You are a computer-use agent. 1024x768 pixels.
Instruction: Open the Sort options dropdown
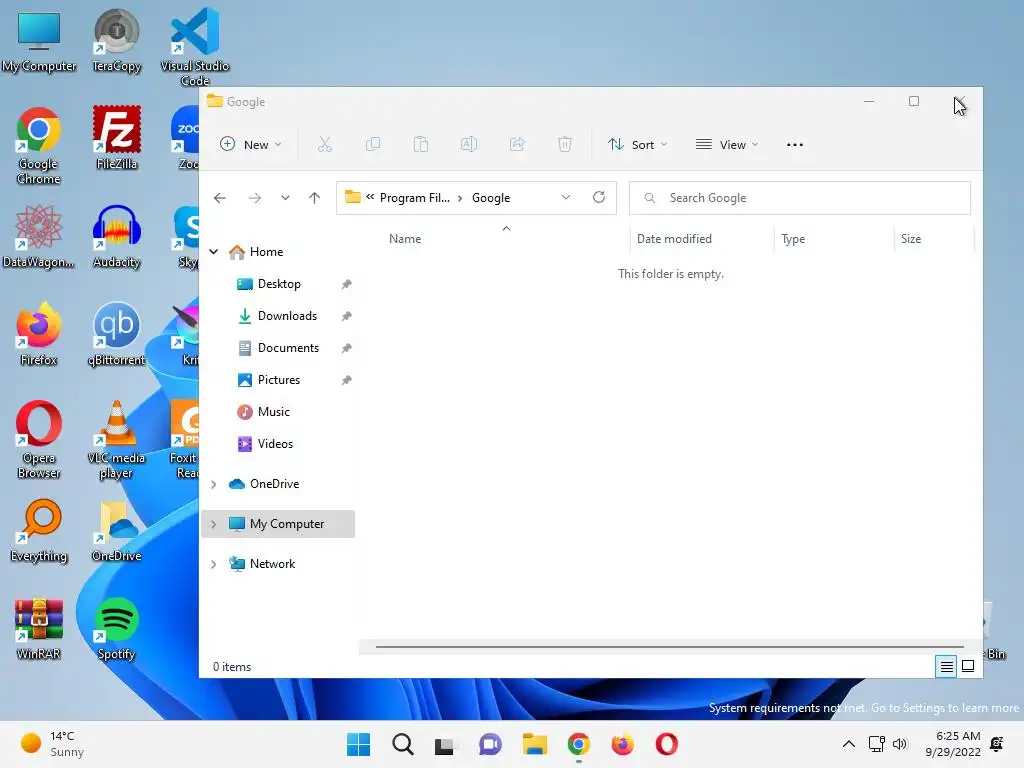[637, 144]
